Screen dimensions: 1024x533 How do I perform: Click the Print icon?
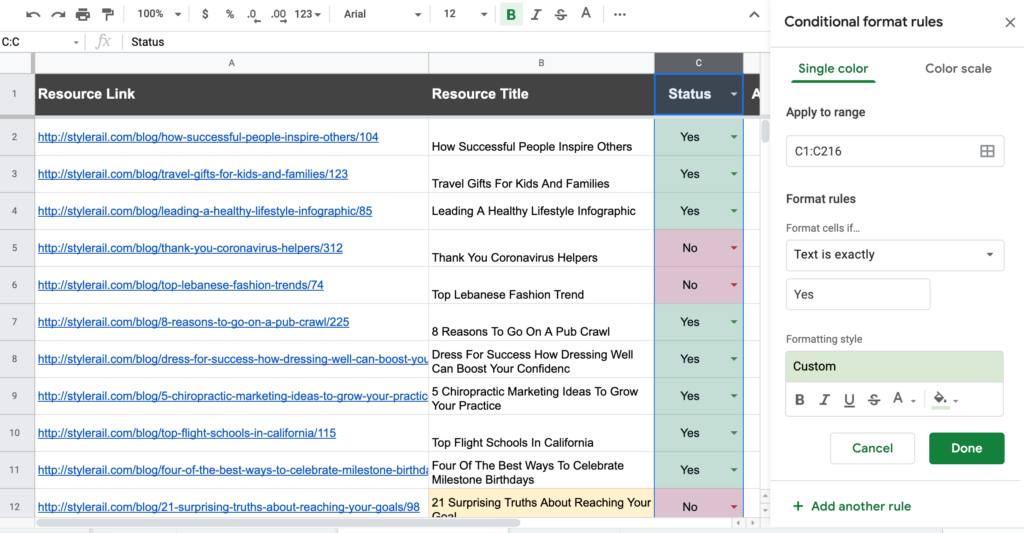pyautogui.click(x=82, y=14)
